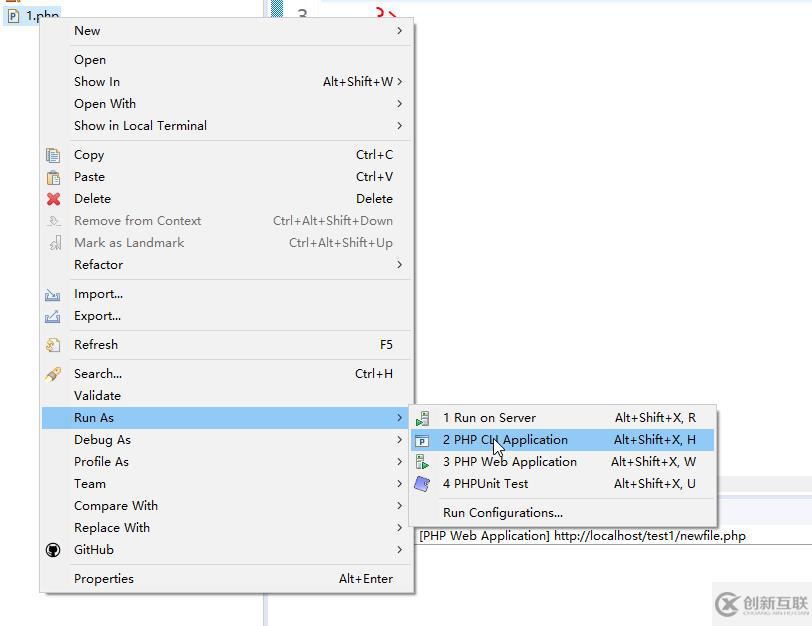Expand the New submenu arrow
The width and height of the screenshot is (812, 626).
(x=399, y=31)
